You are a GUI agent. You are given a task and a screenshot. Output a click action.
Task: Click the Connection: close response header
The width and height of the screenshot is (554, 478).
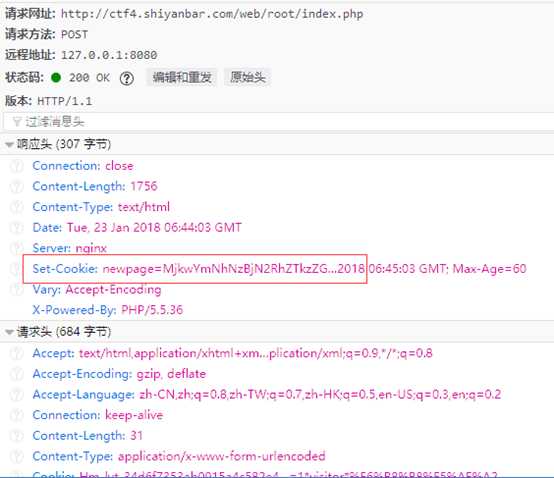83,166
